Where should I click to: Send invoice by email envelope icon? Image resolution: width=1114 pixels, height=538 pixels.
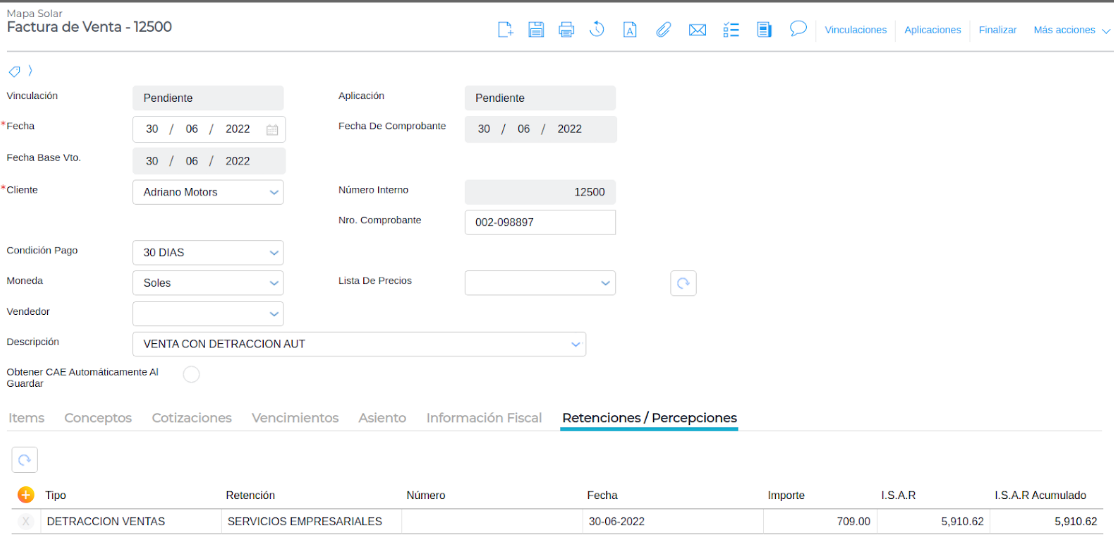tap(697, 30)
